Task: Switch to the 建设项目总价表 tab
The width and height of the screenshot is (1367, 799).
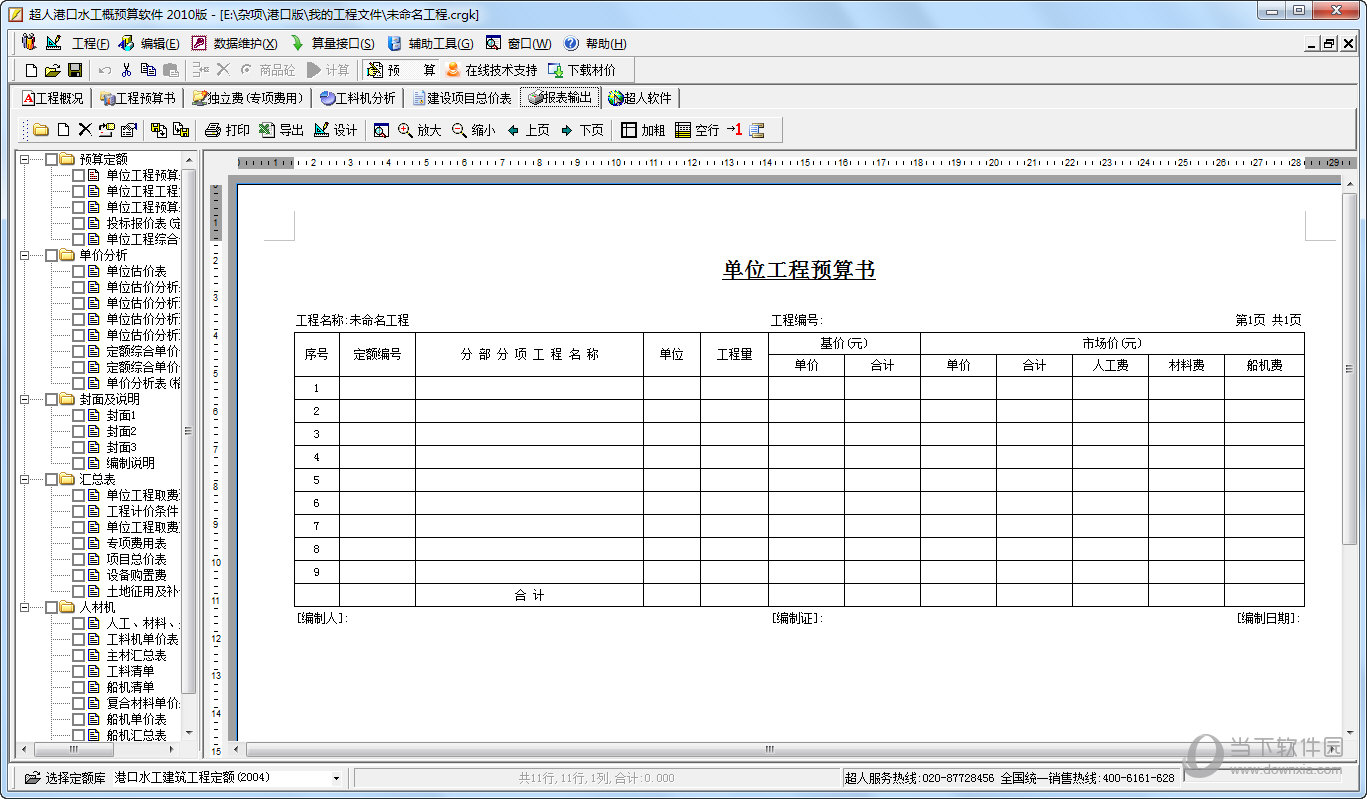Action: click(x=463, y=98)
